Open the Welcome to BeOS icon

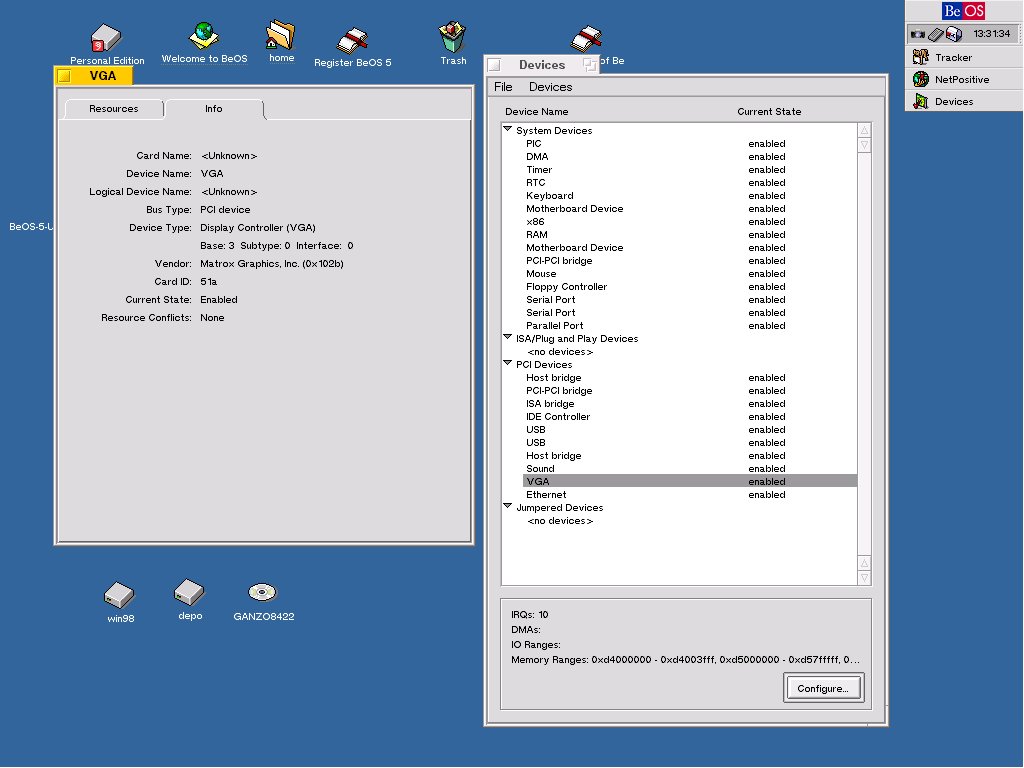[x=204, y=35]
